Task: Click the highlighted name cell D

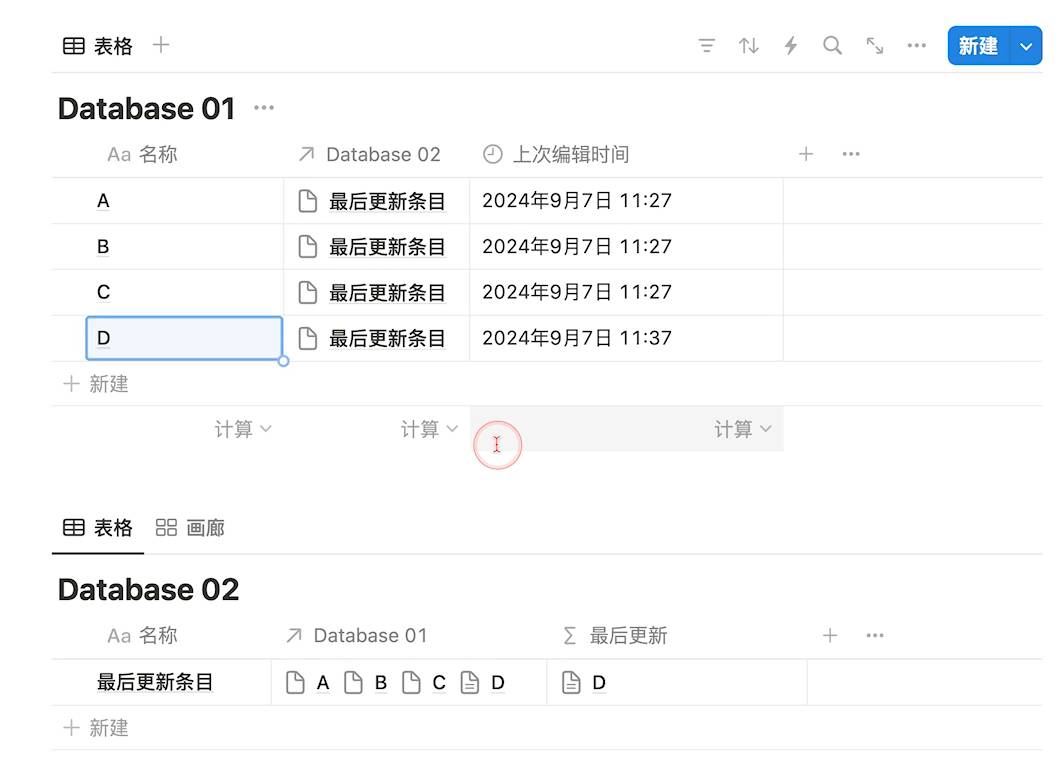Action: [184, 338]
